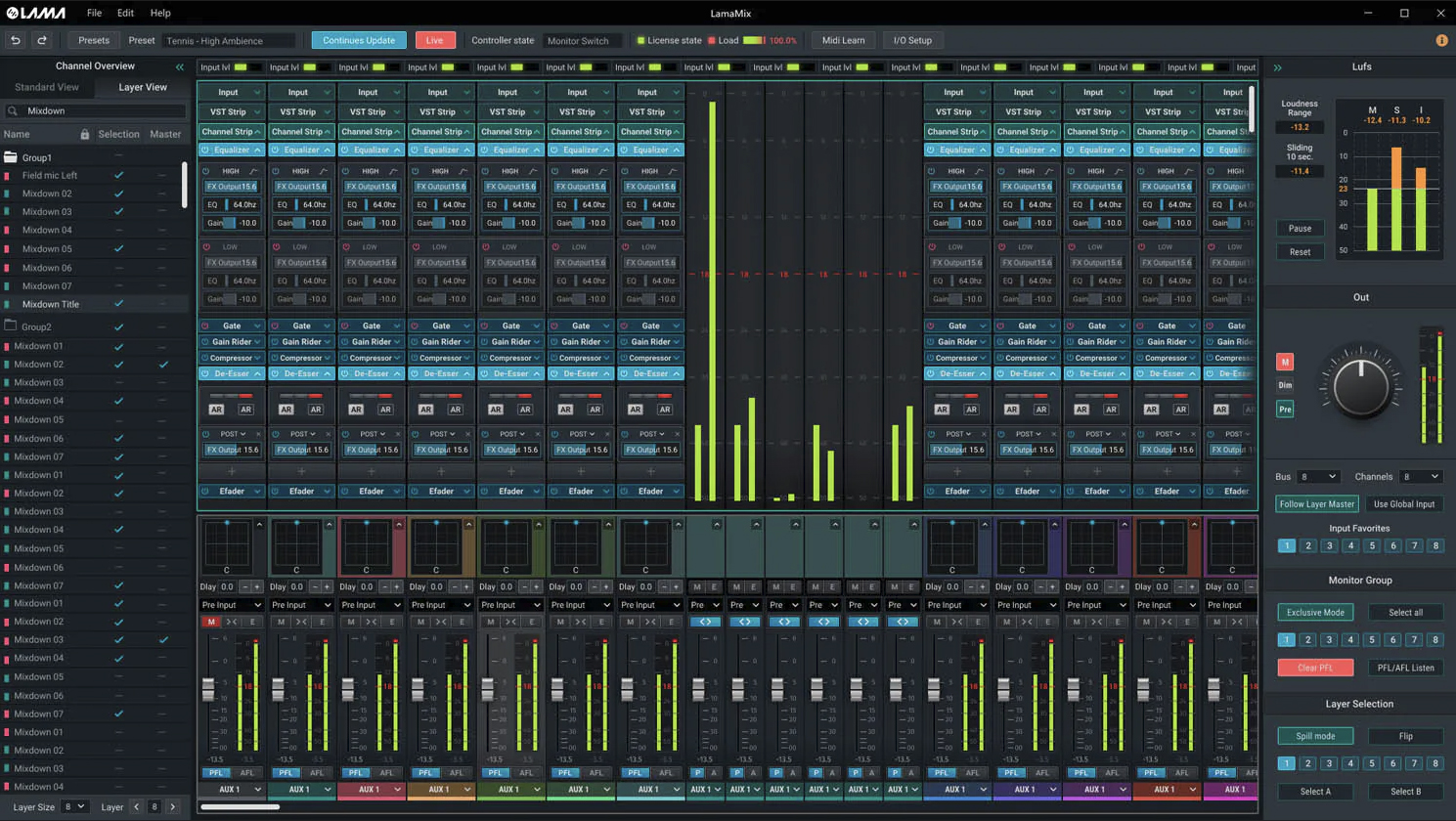Click the lock icon in channel list header
1456x821 pixels.
[84, 134]
